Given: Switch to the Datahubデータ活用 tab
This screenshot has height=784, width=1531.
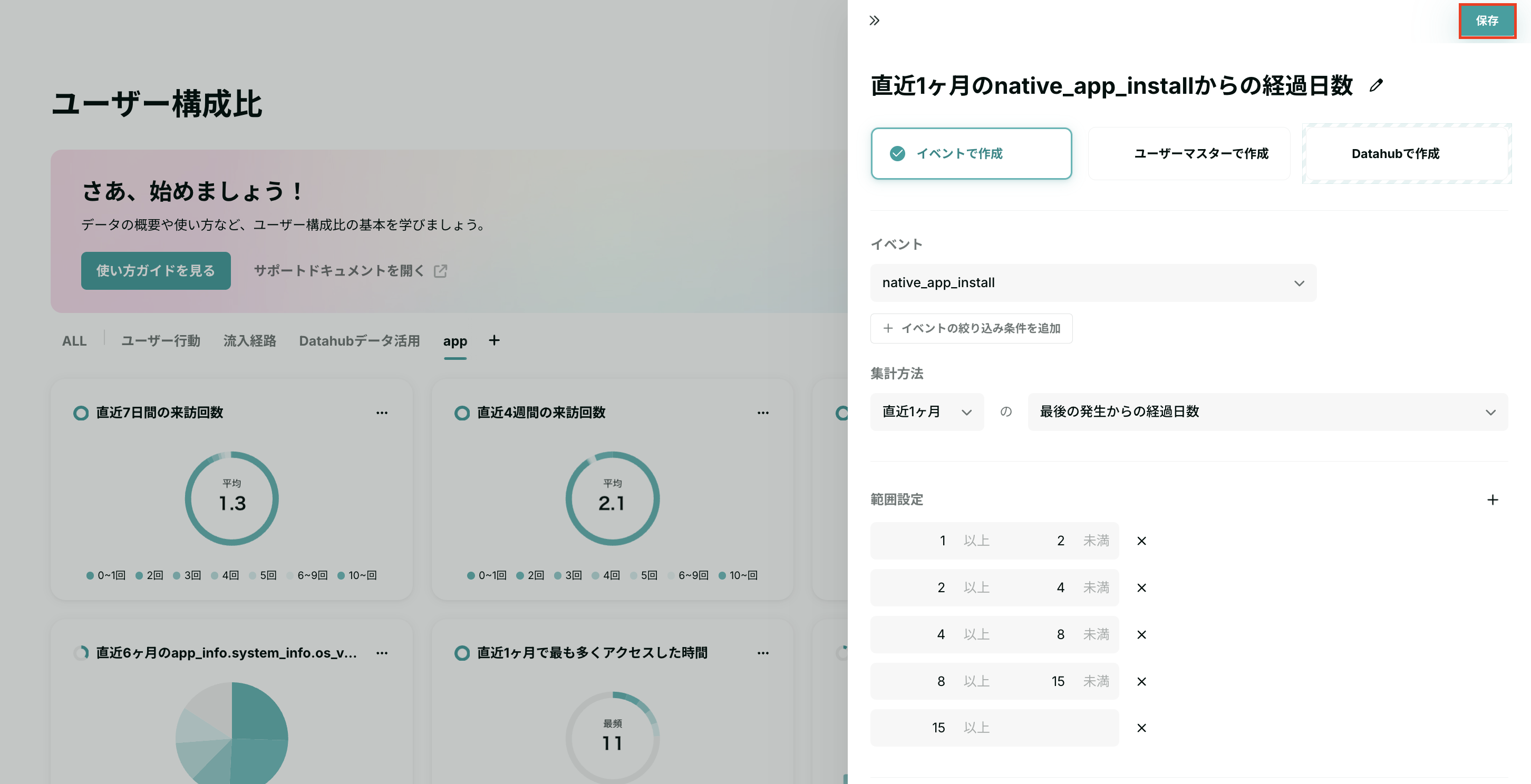Looking at the screenshot, I should [359, 341].
